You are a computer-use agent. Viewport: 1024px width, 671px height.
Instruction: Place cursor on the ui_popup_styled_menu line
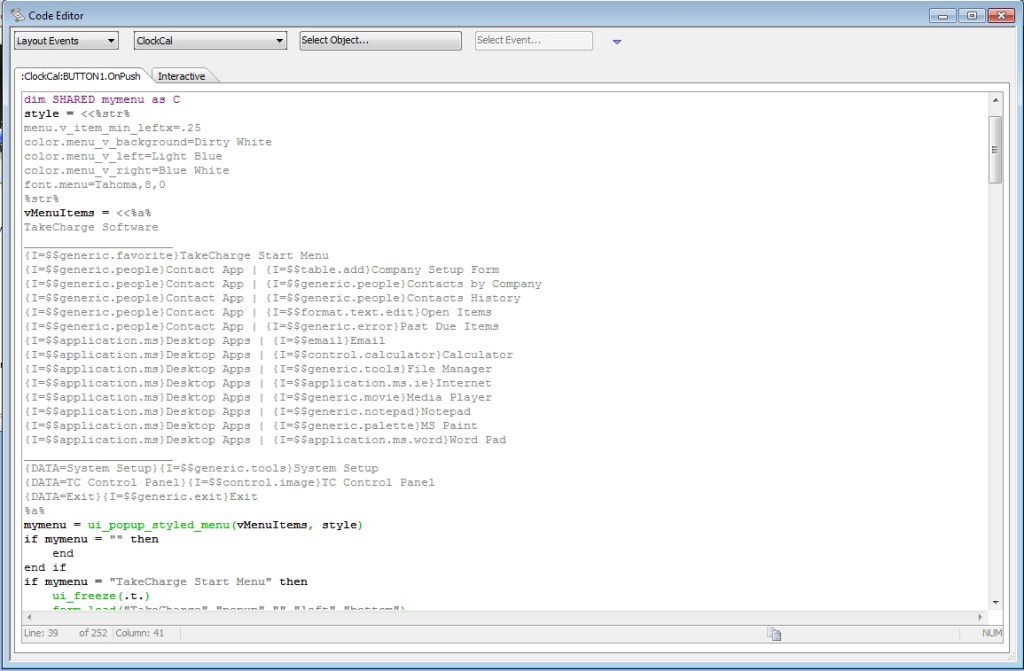pyautogui.click(x=194, y=525)
